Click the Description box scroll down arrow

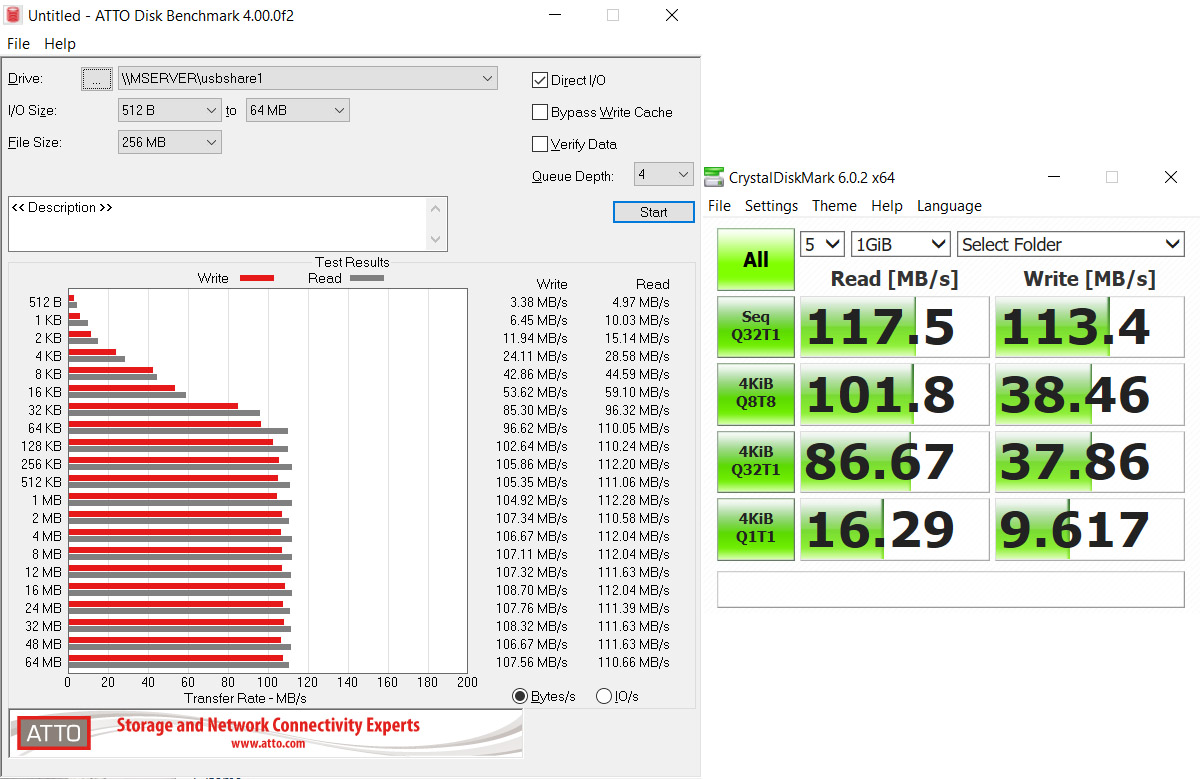click(435, 240)
